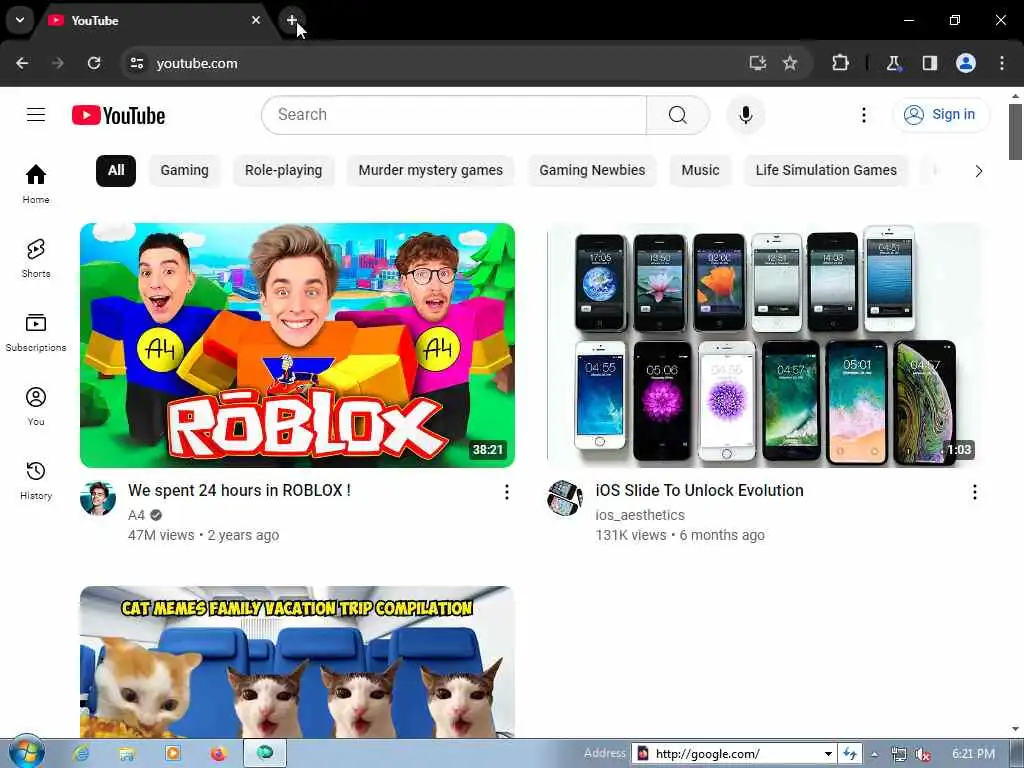The width and height of the screenshot is (1024, 768).
Task: Open watch History in the sidebar
Action: click(x=36, y=480)
